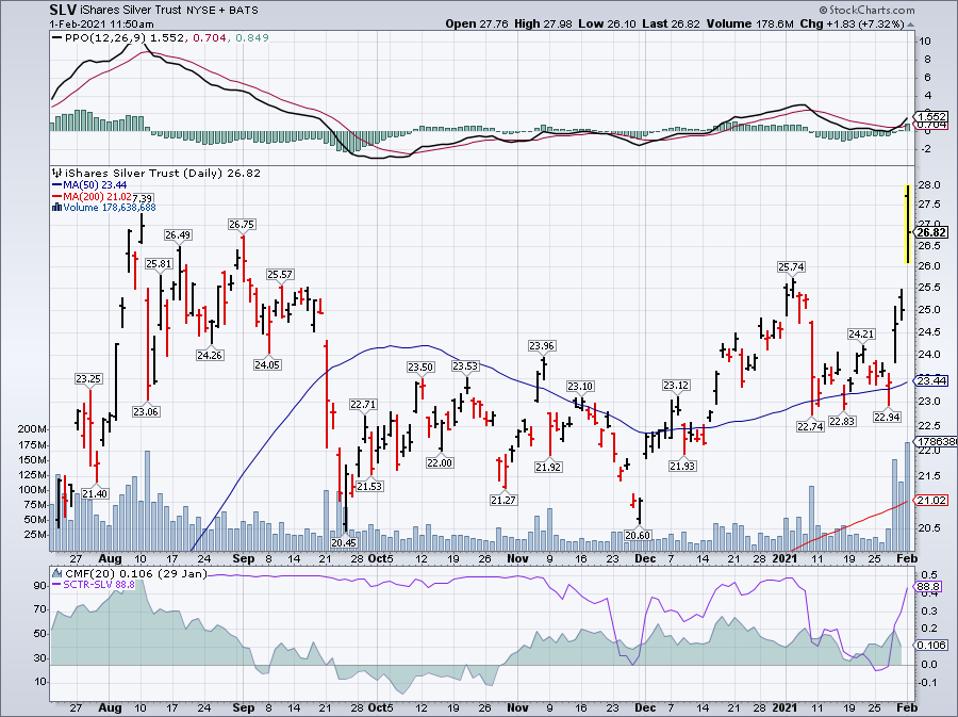Click the 22.00 low price label
This screenshot has width=958, height=717.
pos(440,463)
